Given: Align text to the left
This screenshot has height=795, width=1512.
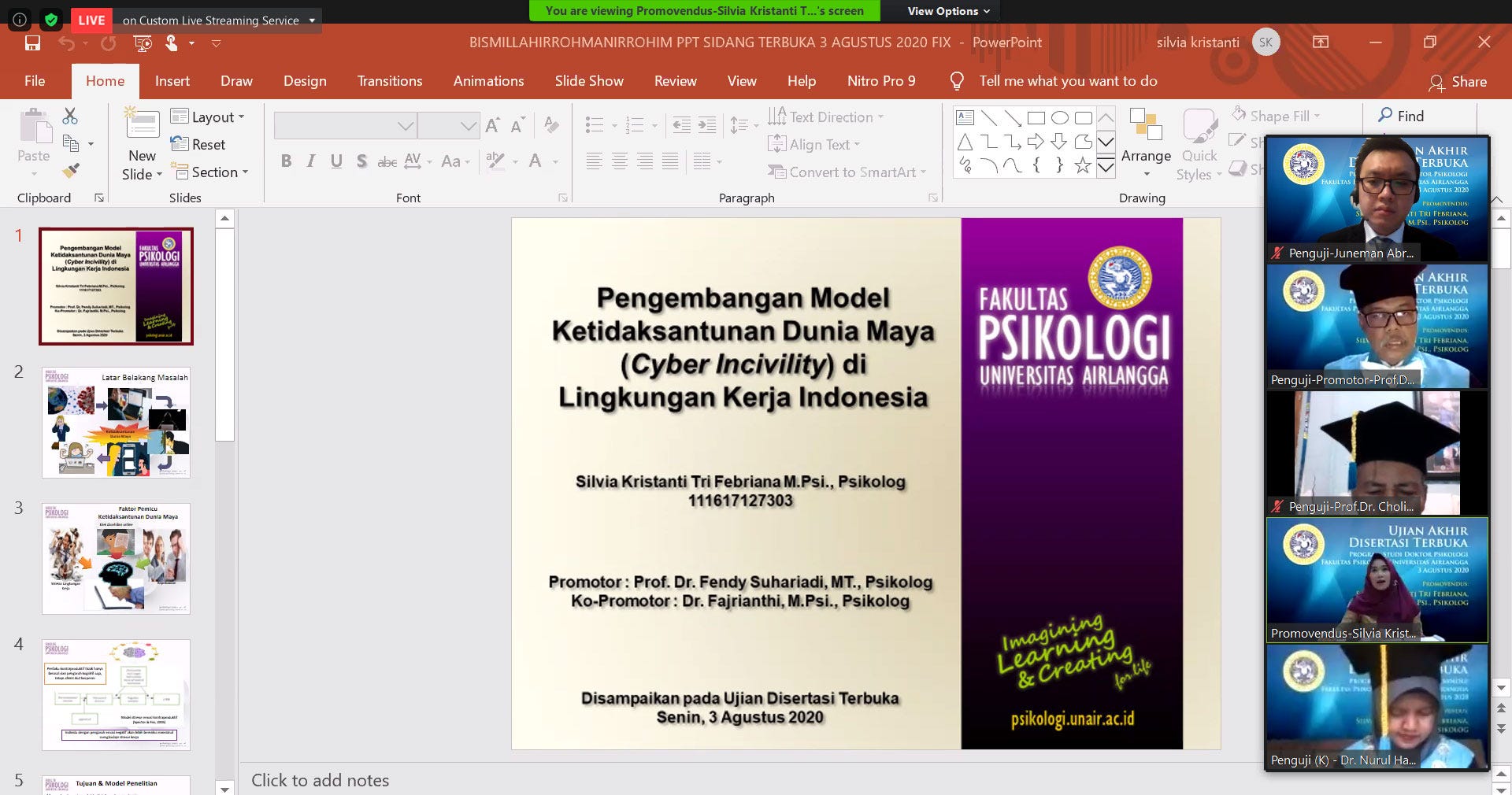Looking at the screenshot, I should coord(595,161).
